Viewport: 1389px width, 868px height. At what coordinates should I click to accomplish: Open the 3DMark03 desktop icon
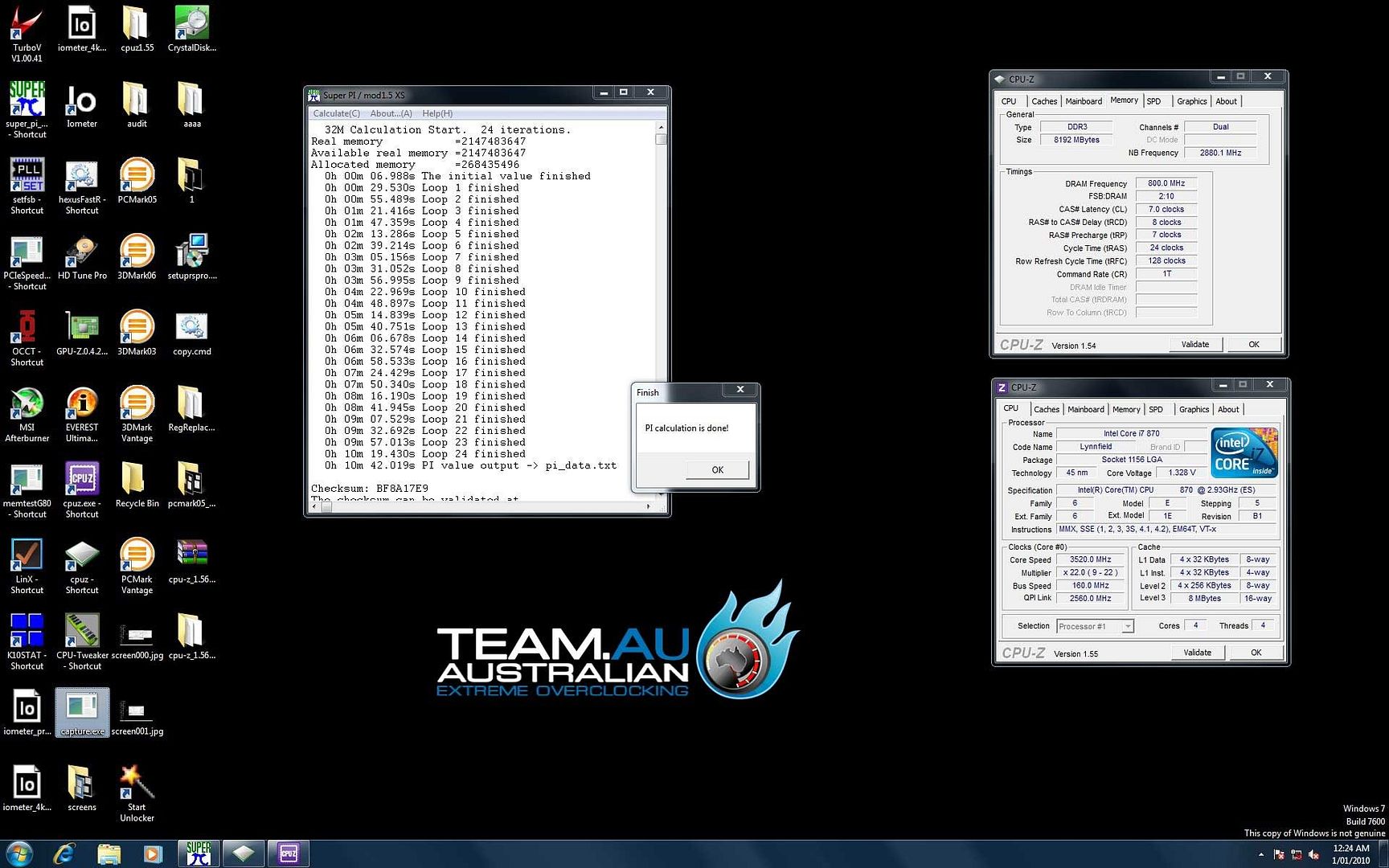pyautogui.click(x=137, y=333)
